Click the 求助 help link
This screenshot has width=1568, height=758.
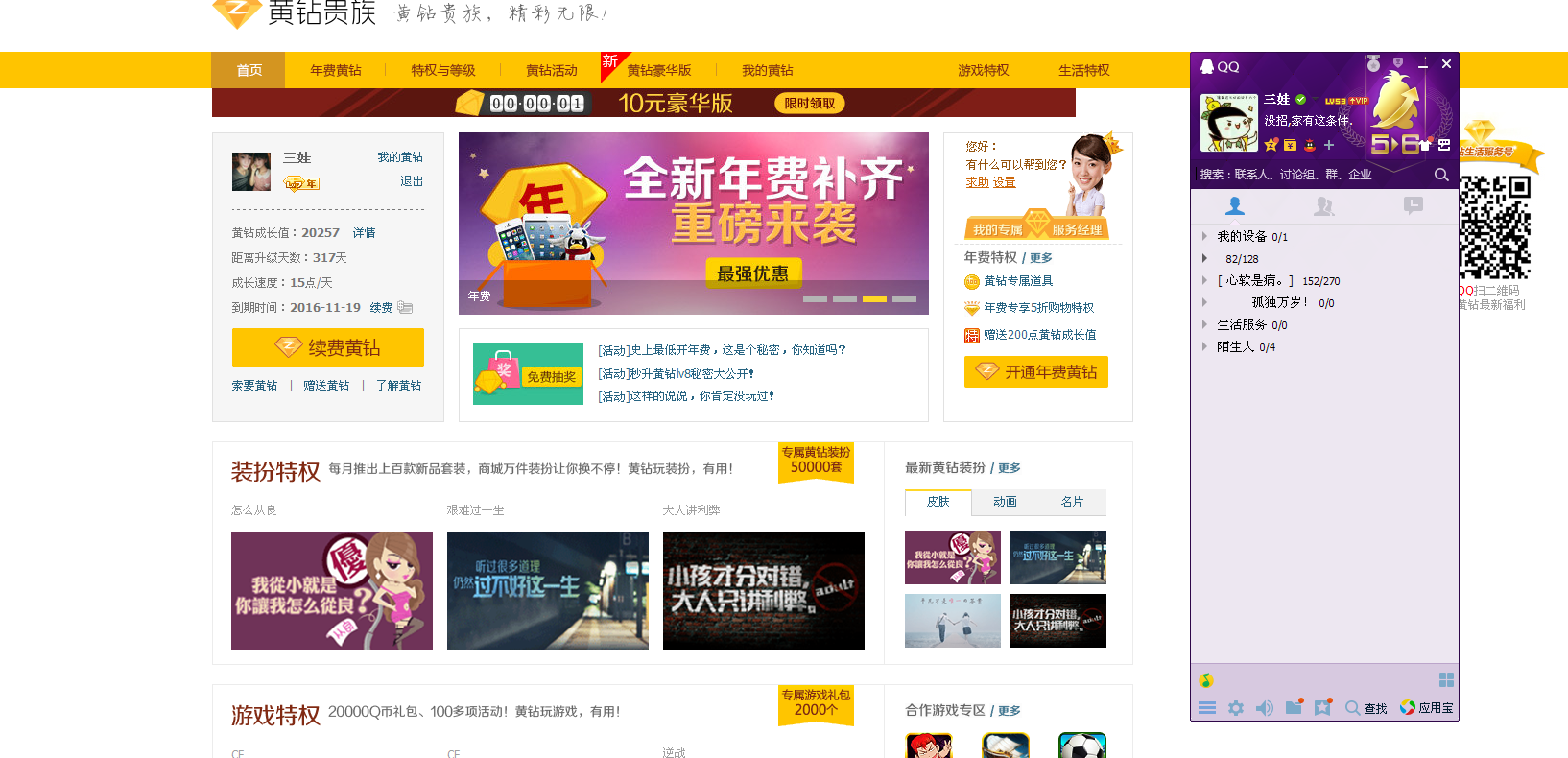[x=977, y=182]
